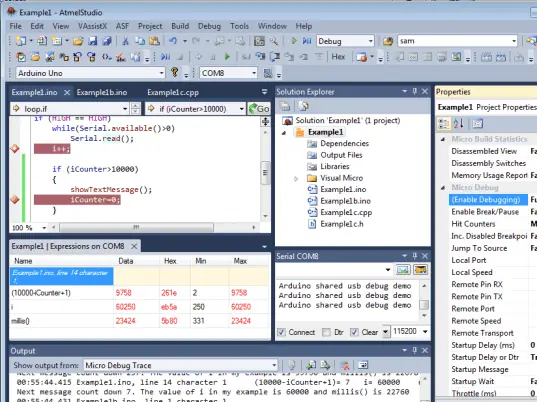Viewport: 537px width, 402px height.
Task: Click the Find magnifier icon in toolbar
Action: 273,41
